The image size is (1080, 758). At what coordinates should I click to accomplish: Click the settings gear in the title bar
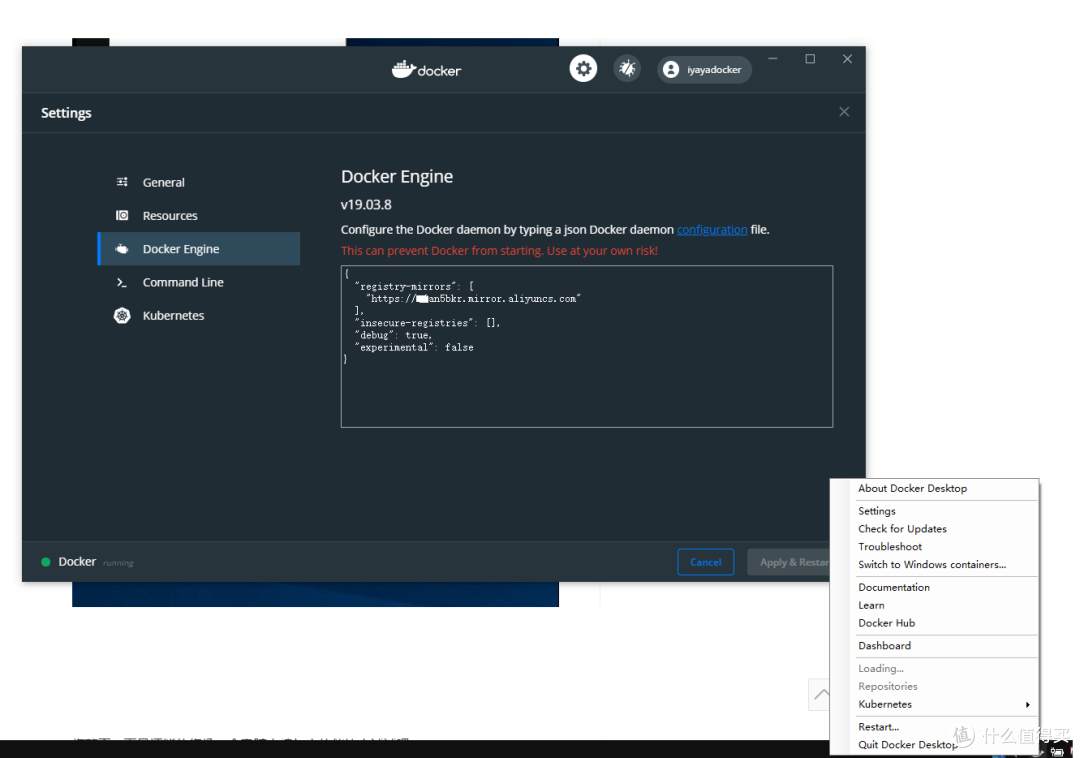pos(583,68)
